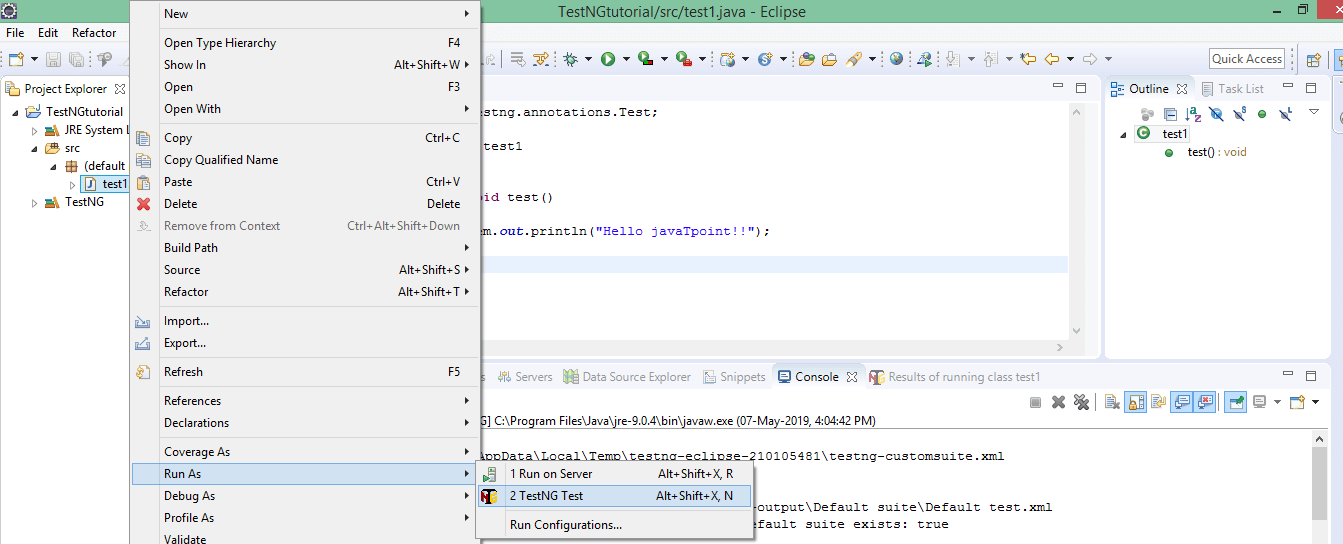Click the Sort alphabetically icon in Outline
Screen dimensions: 1343x544
[x=1193, y=113]
